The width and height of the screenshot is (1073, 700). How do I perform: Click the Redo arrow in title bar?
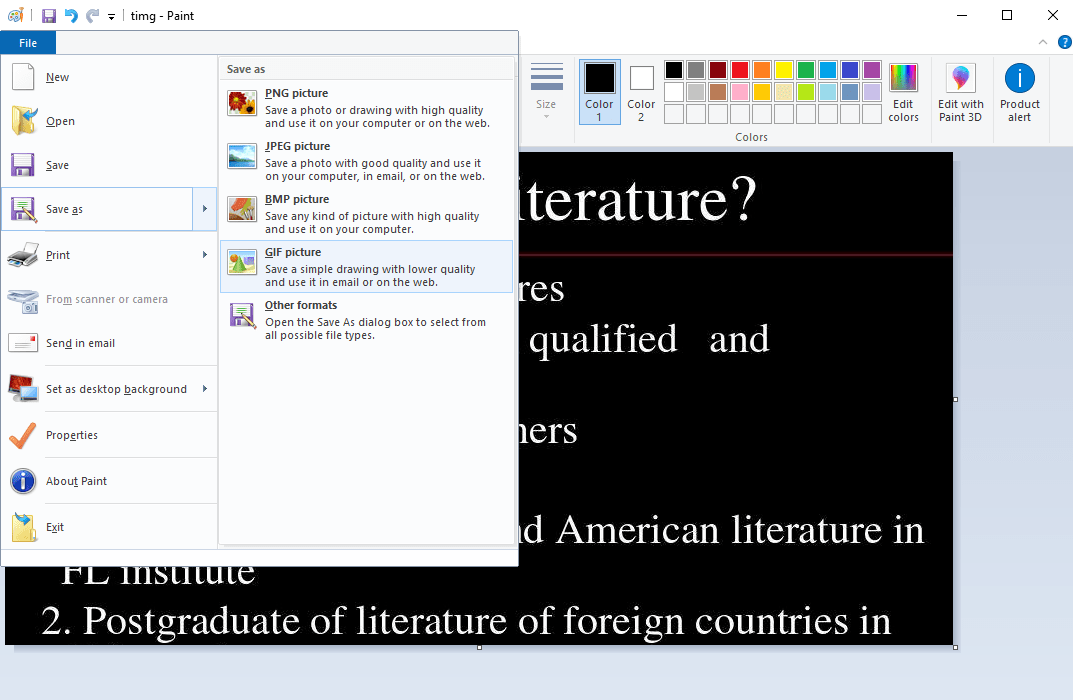coord(92,16)
